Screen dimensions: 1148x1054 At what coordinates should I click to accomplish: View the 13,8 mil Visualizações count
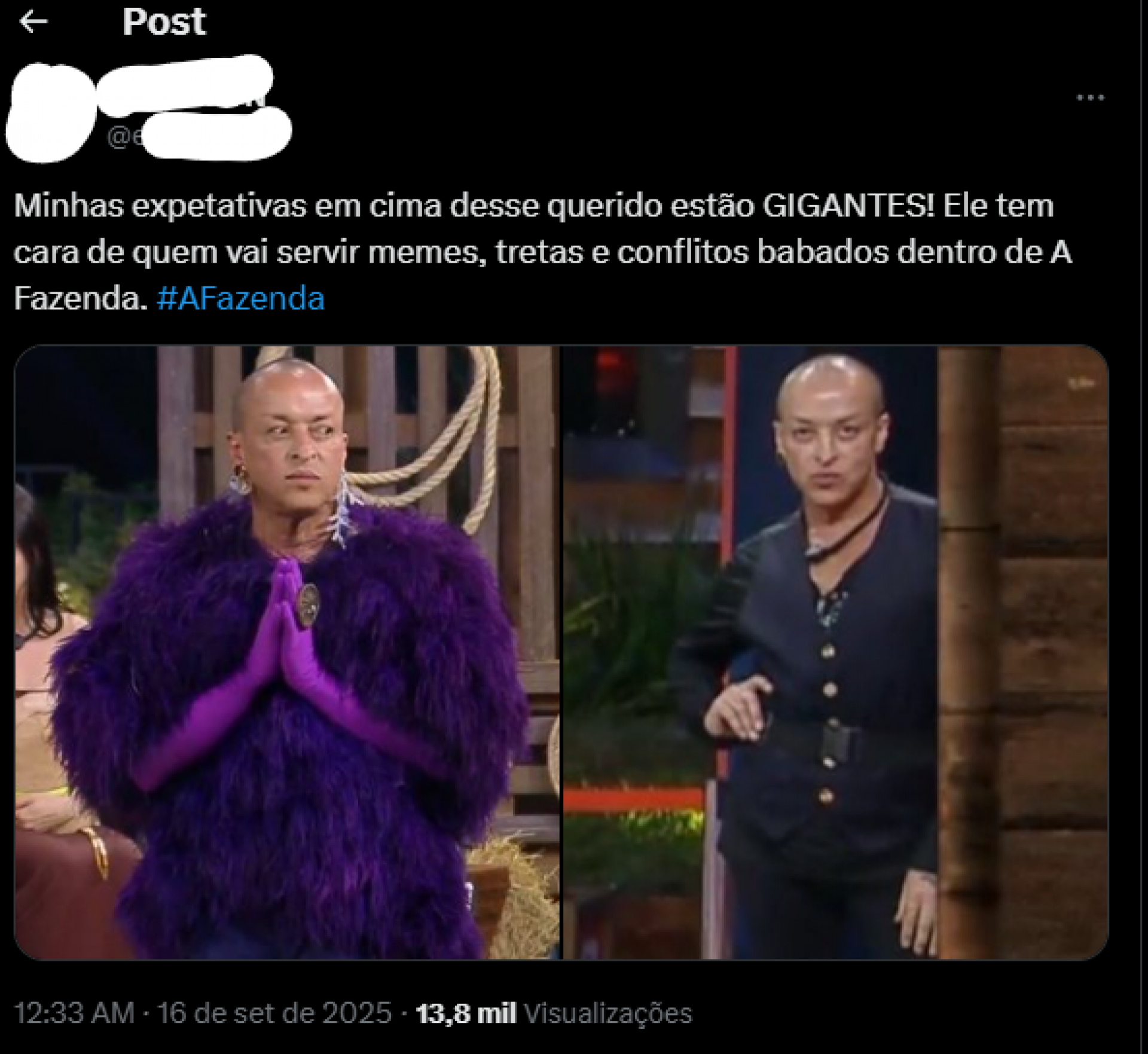(x=554, y=1013)
